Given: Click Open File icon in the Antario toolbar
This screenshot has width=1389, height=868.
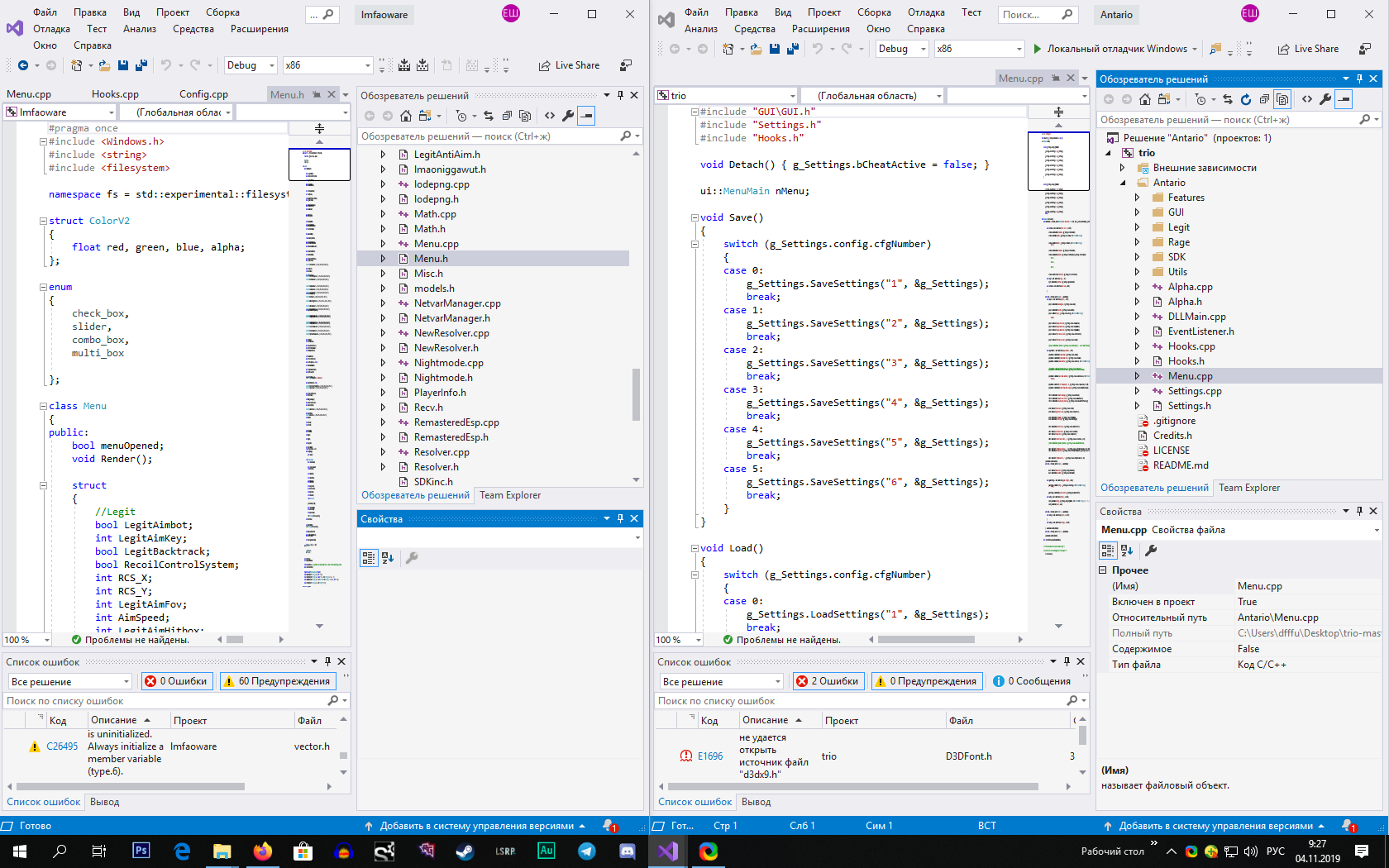Looking at the screenshot, I should coord(757,49).
